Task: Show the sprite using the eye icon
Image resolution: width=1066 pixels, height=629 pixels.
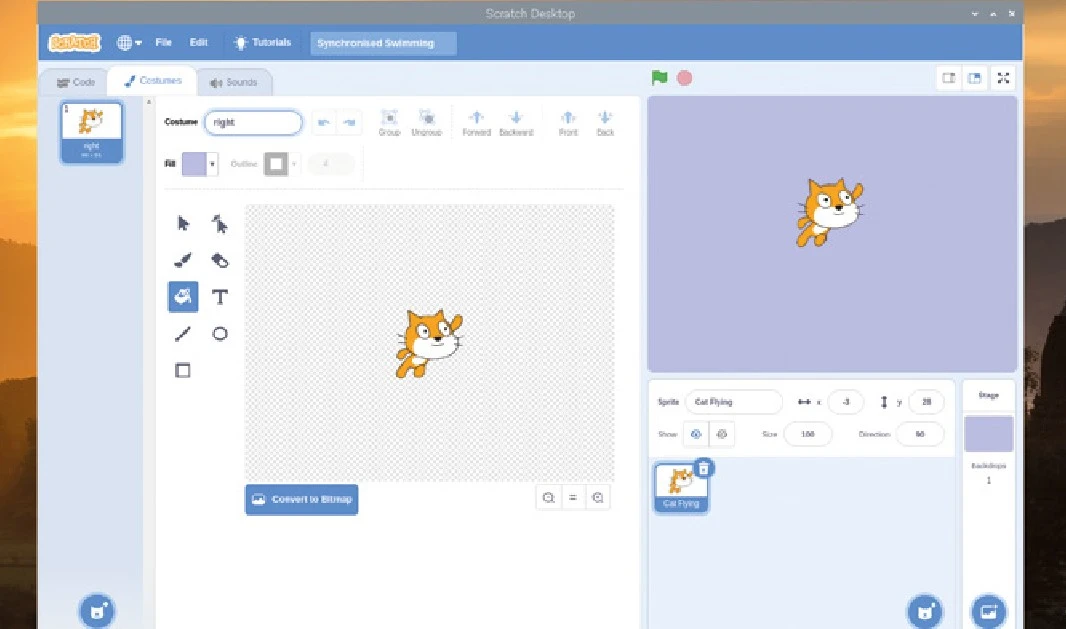Action: 697,434
